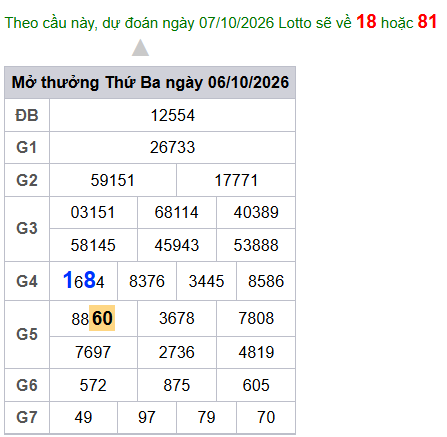Click G4 number 8586
The width and height of the screenshot is (447, 437).
pyautogui.click(x=266, y=281)
